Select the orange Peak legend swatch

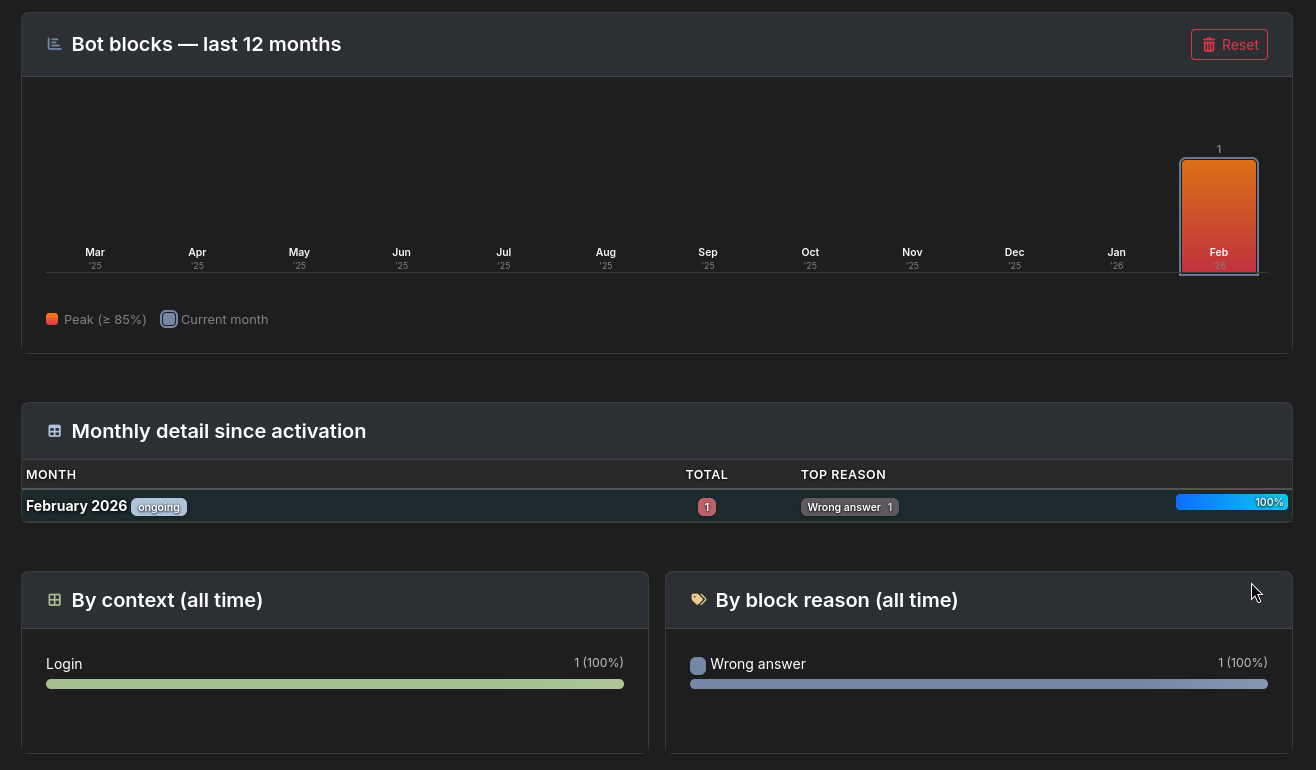click(x=52, y=319)
